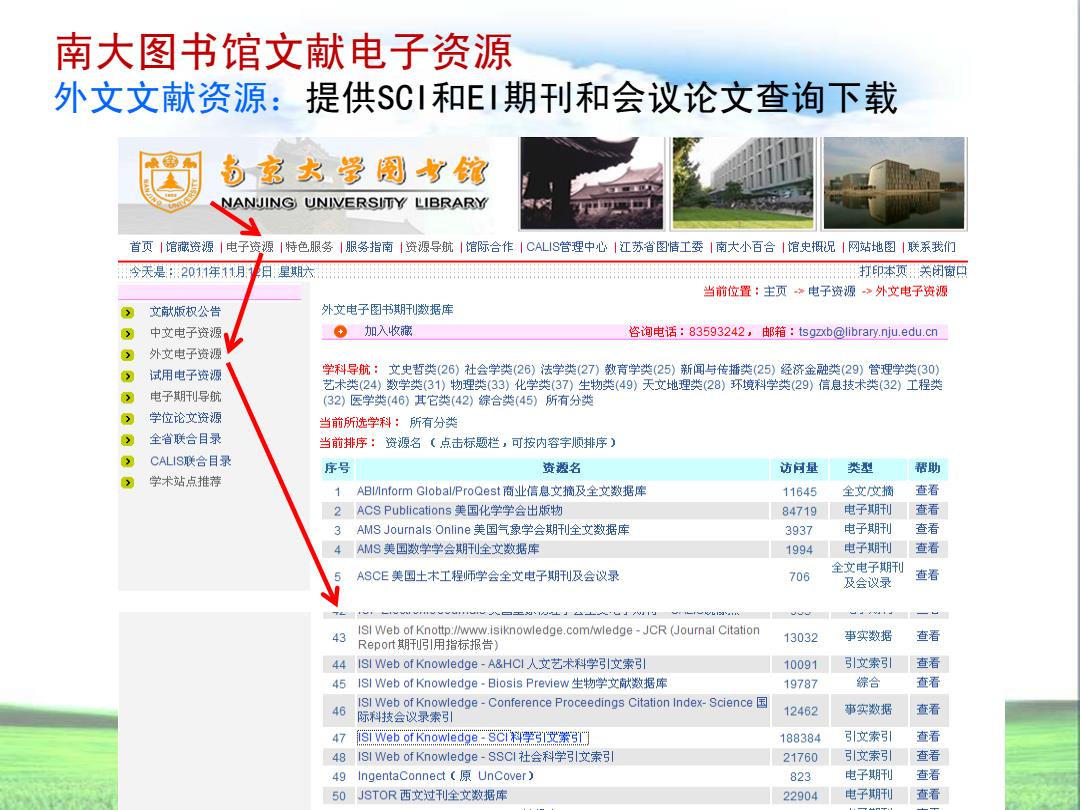Sort by the 序号 column header
This screenshot has width=1080, height=810.
point(337,468)
